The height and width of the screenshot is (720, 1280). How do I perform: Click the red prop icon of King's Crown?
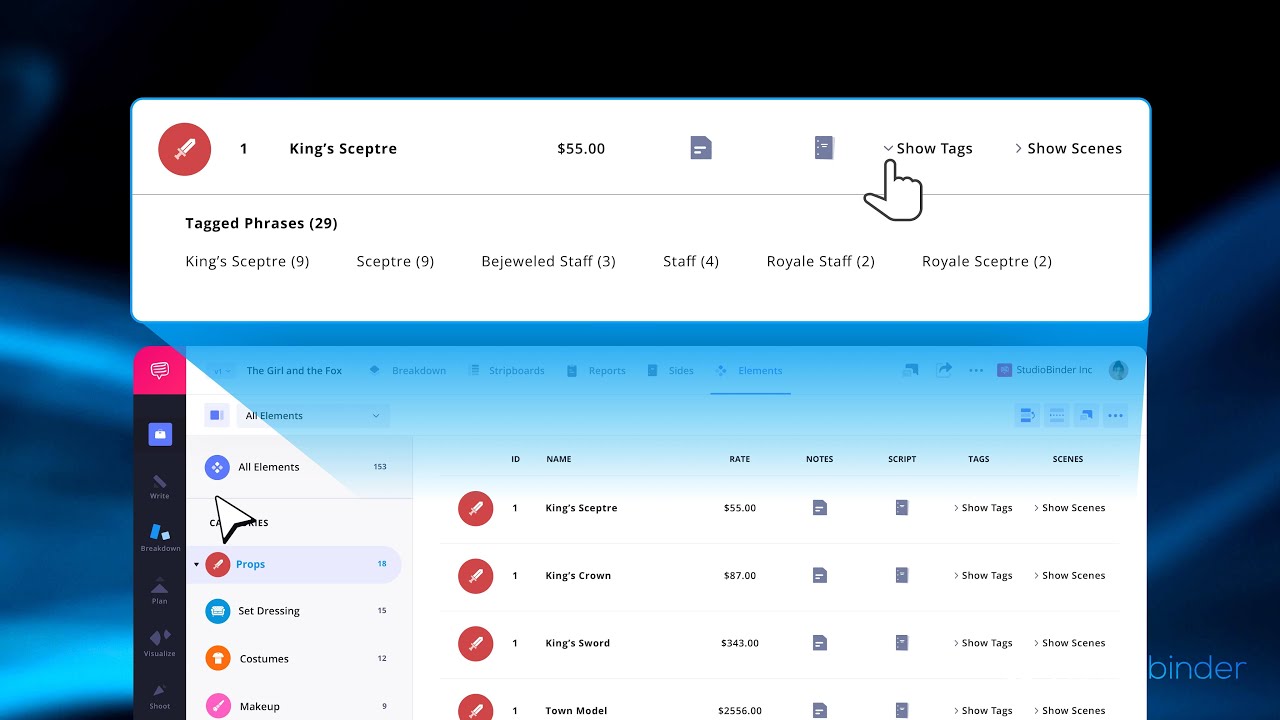pos(475,576)
